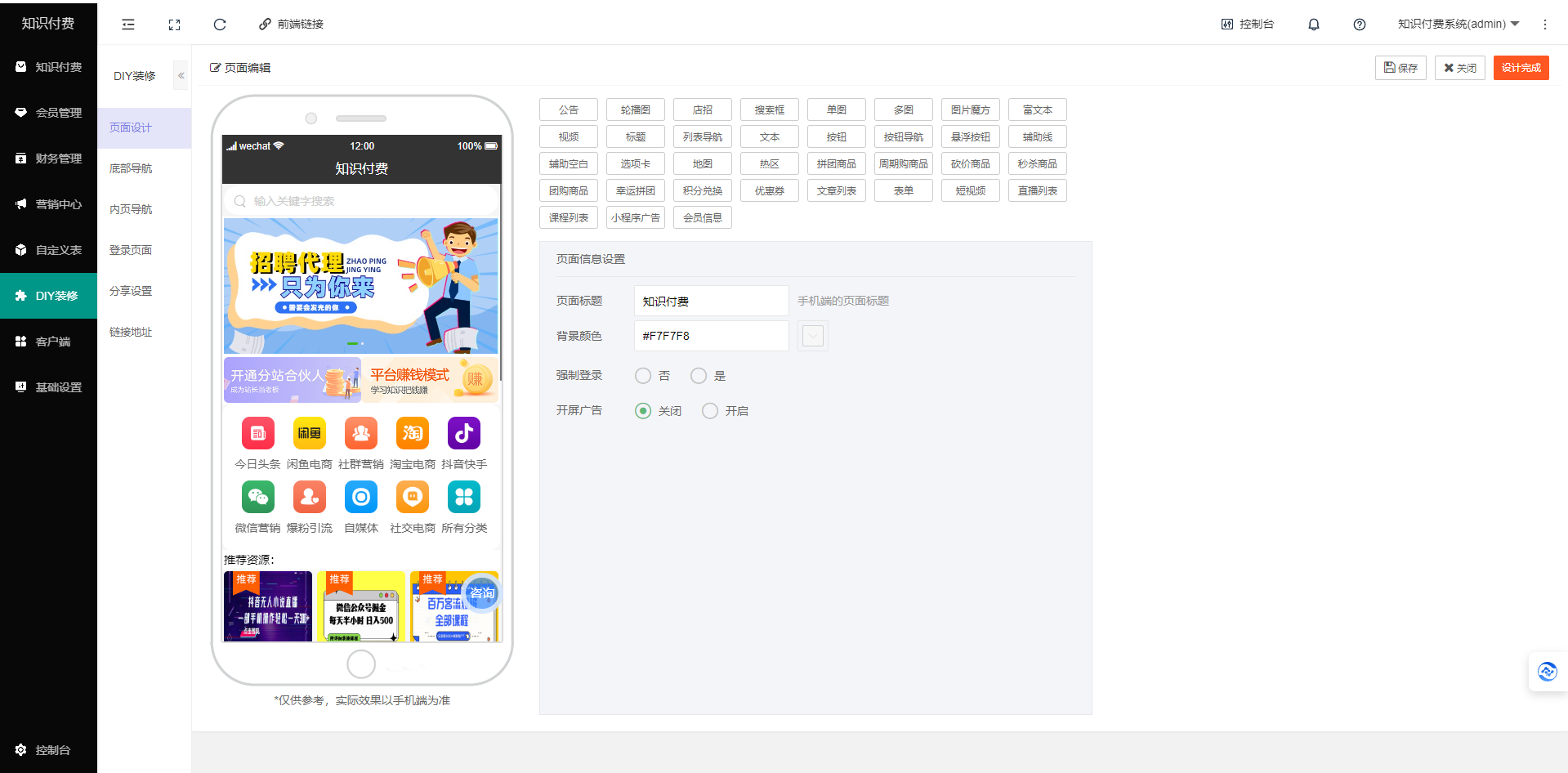Click the 设计完成 button

click(1521, 68)
